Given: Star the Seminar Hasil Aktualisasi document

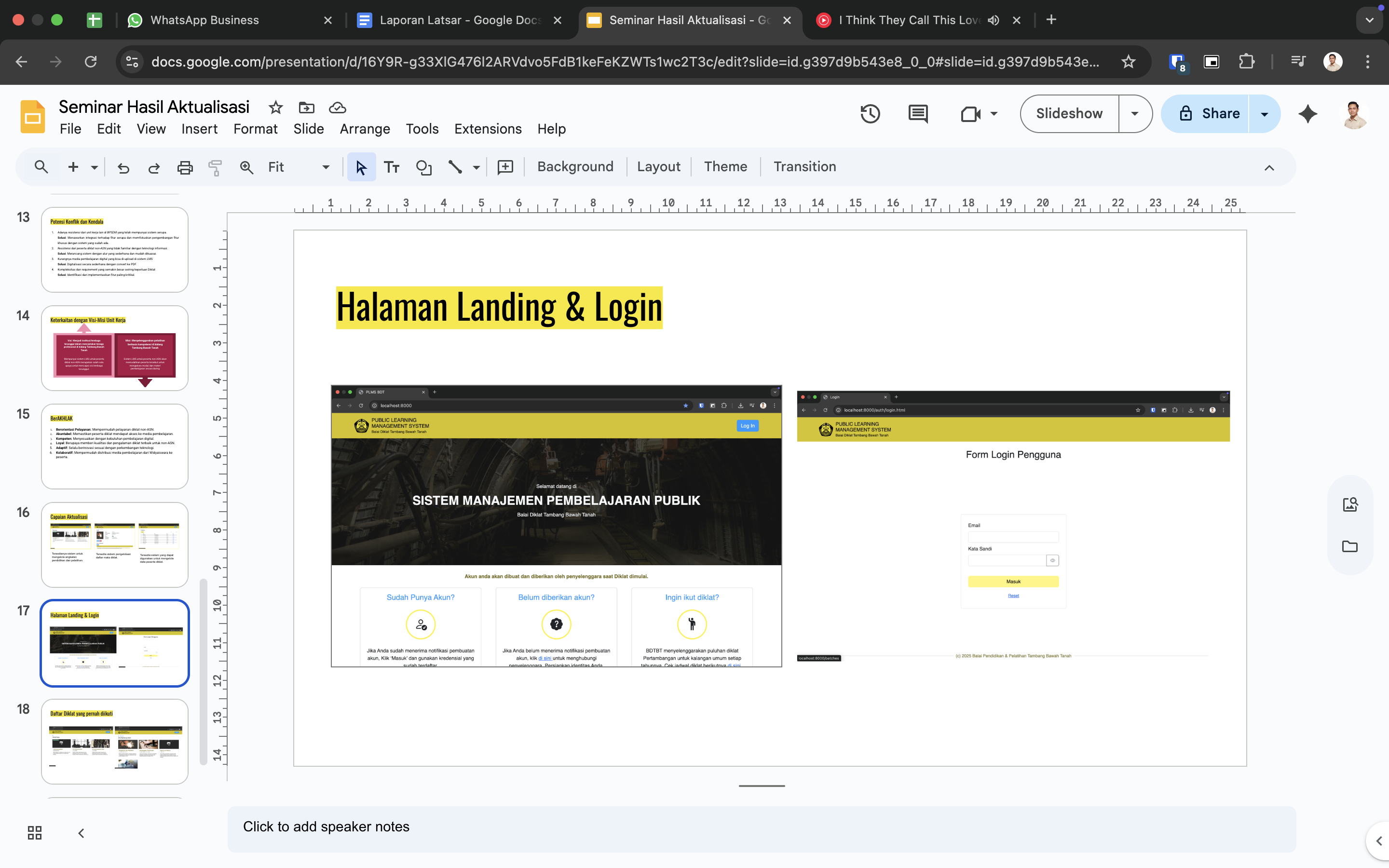Looking at the screenshot, I should (x=275, y=108).
